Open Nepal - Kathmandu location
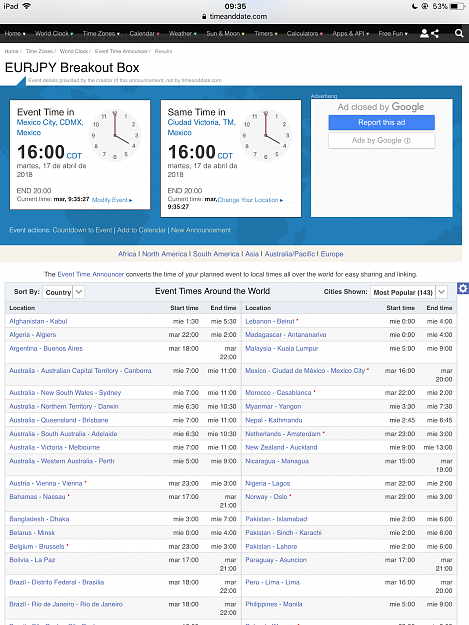Image resolution: width=469 pixels, height=625 pixels. coord(274,420)
